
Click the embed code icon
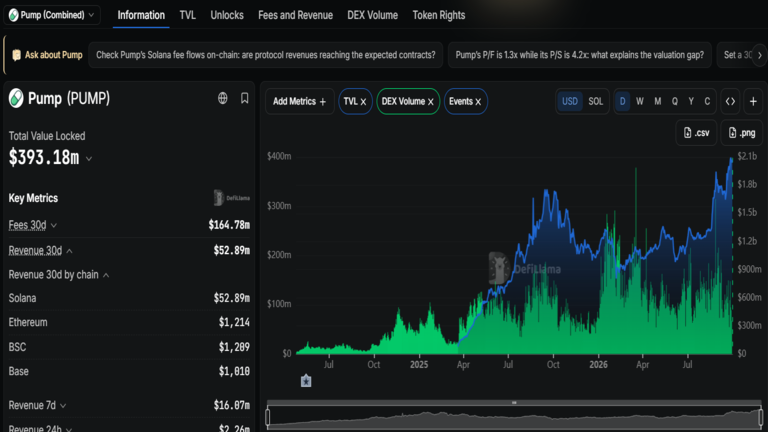point(730,101)
